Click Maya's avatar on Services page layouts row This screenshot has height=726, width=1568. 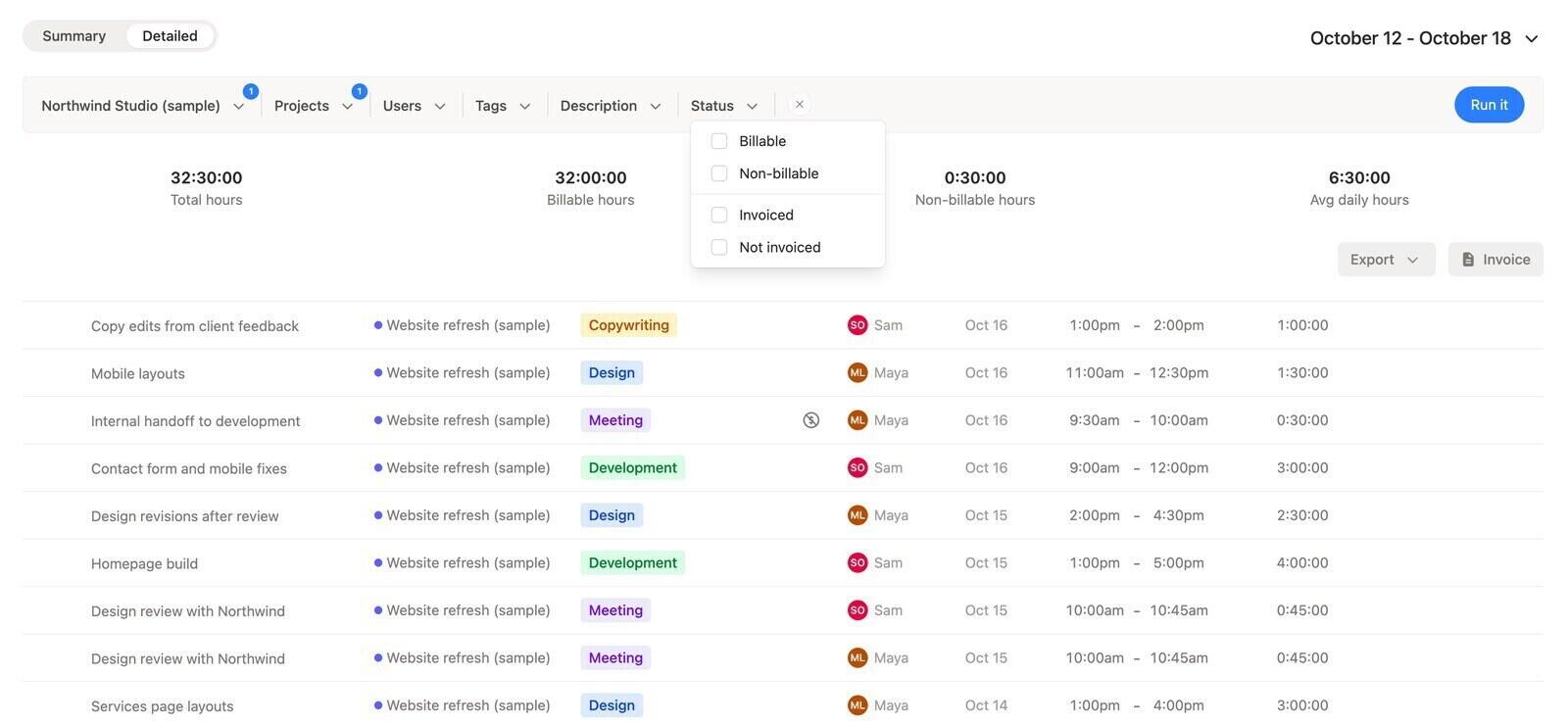coord(857,705)
